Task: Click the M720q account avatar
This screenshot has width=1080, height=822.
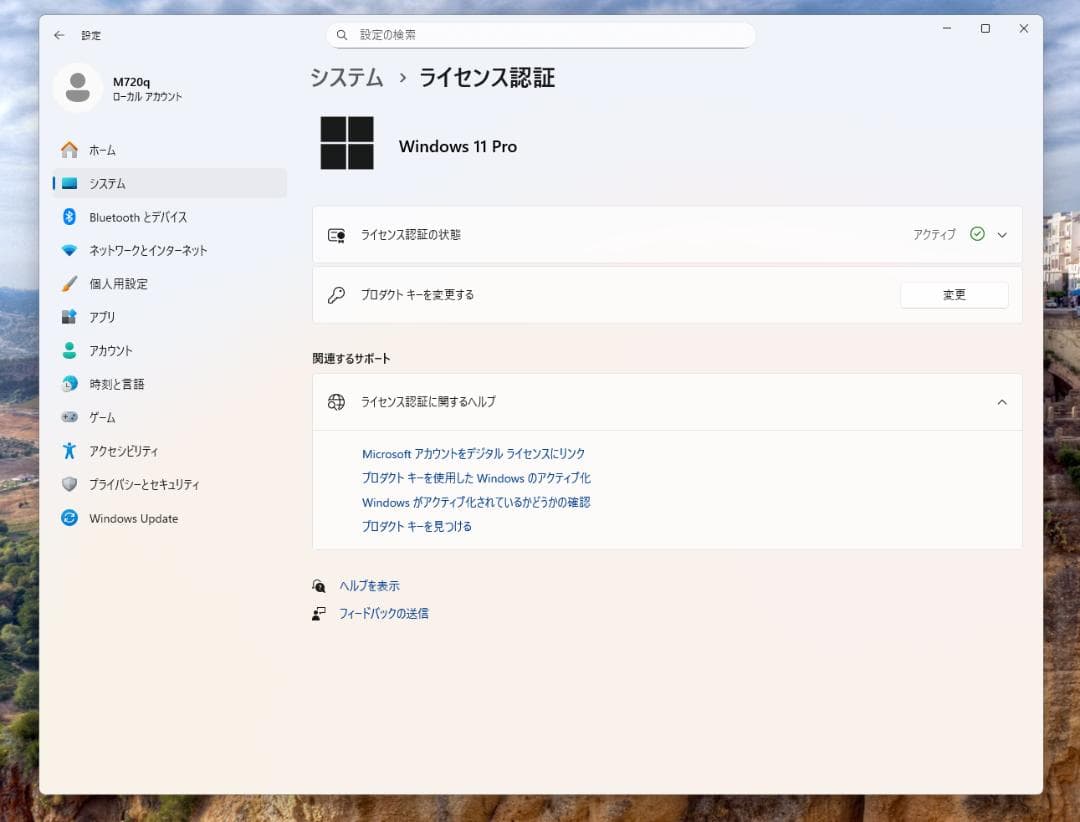Action: click(77, 87)
